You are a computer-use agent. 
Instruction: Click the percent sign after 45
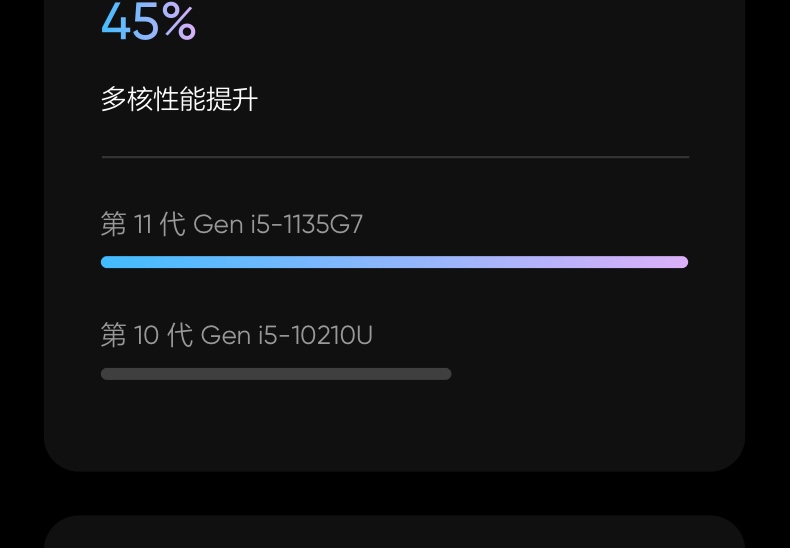[179, 21]
